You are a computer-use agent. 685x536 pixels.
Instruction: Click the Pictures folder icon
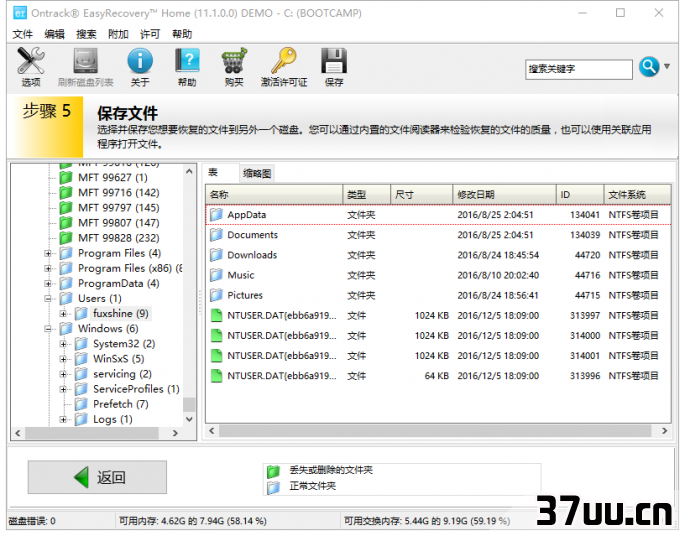coord(216,295)
